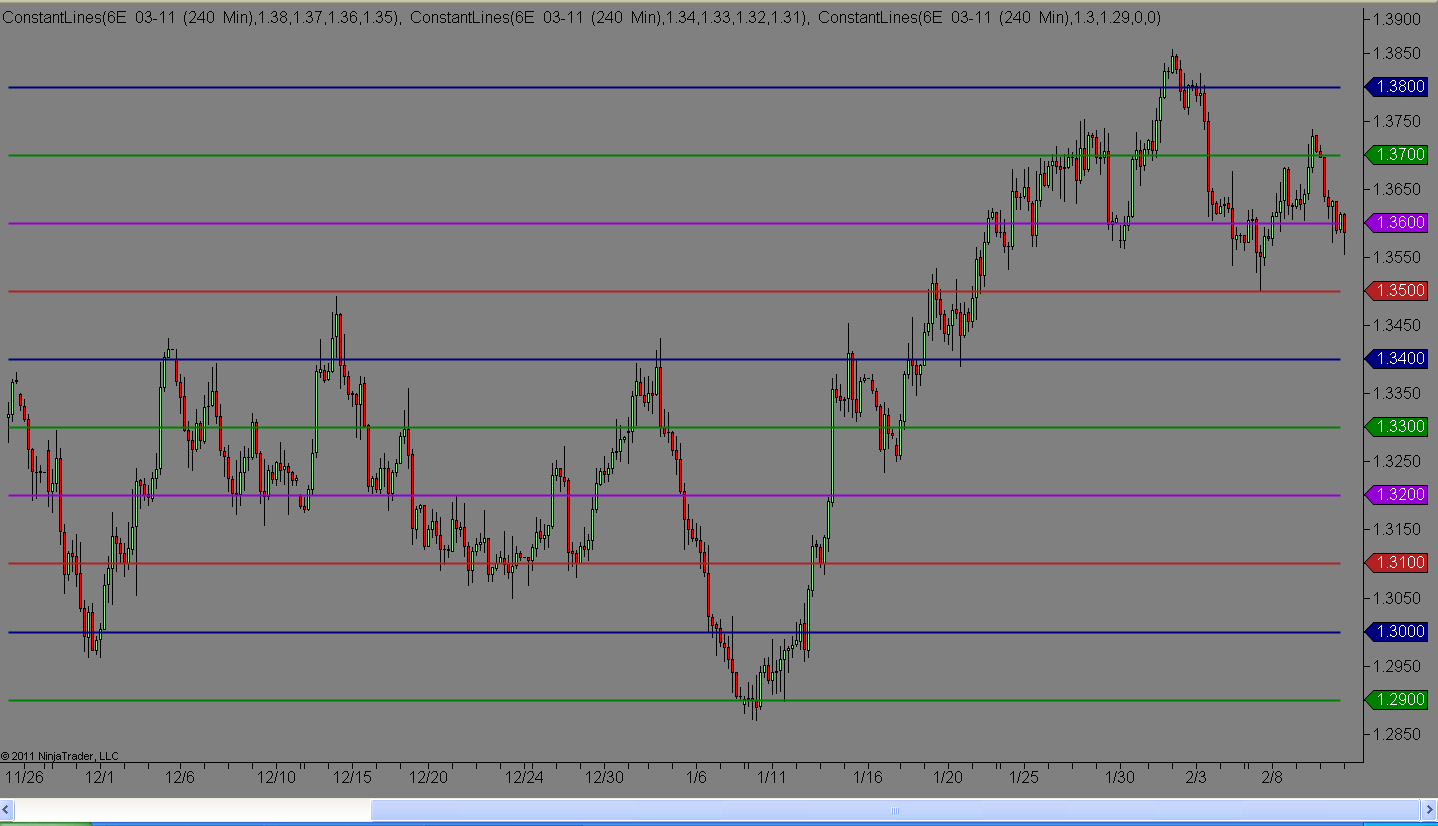Click the scrollbar right arrow

click(1428, 810)
